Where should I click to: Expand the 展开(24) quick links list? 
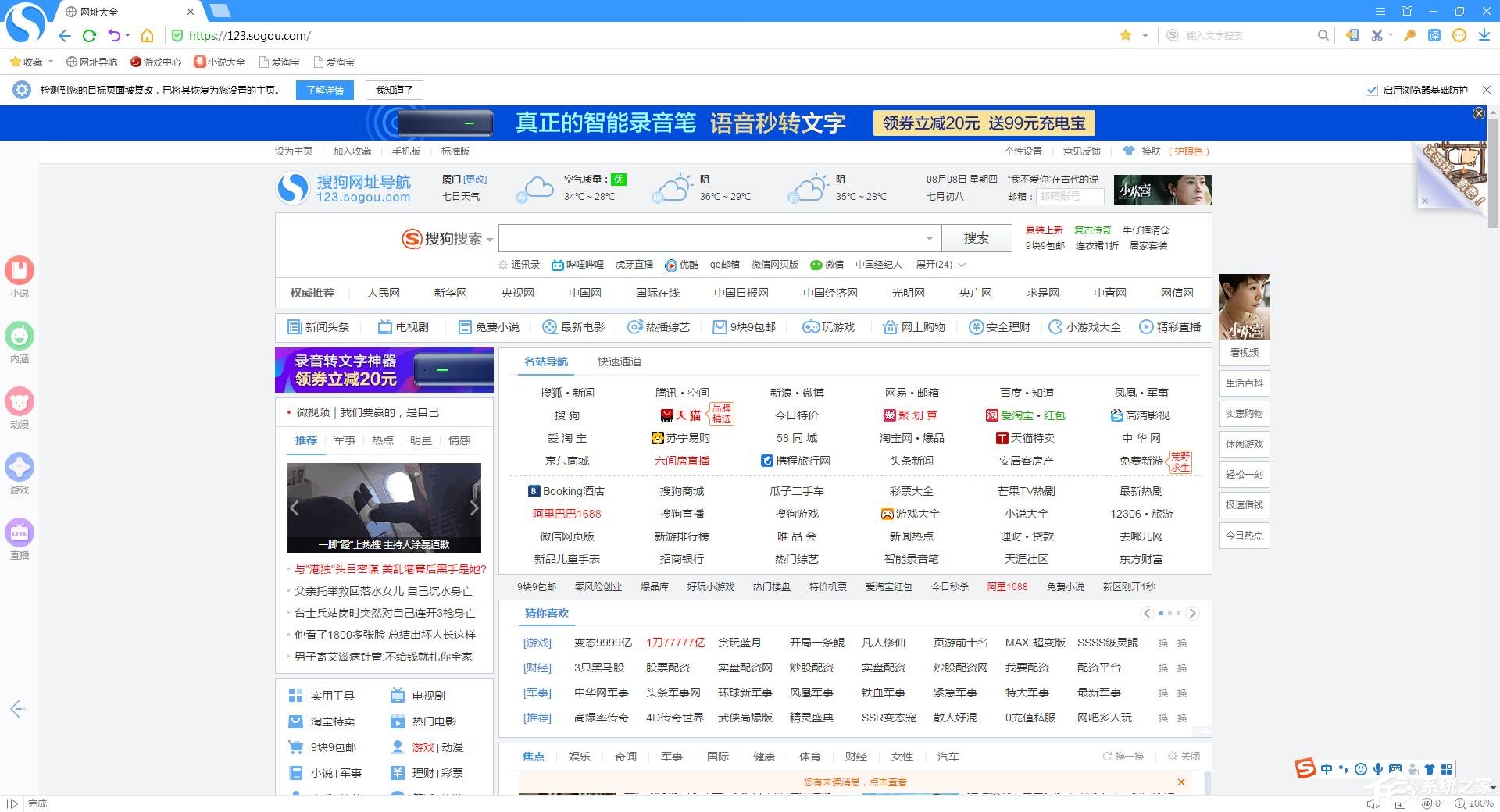pos(940,265)
